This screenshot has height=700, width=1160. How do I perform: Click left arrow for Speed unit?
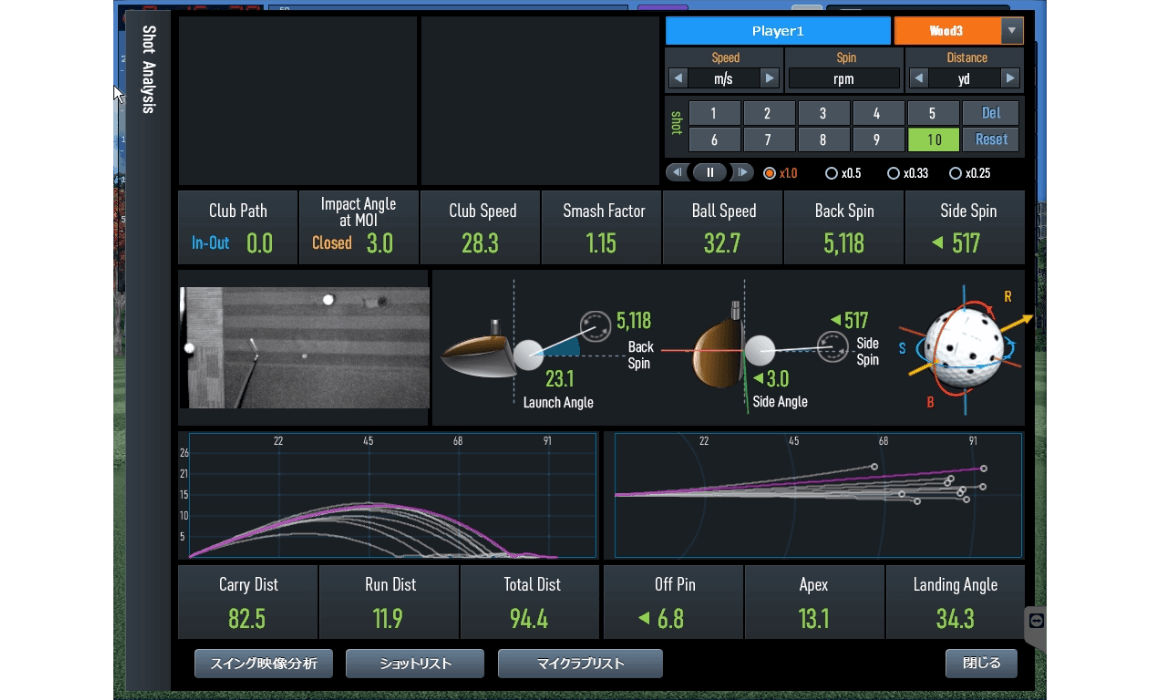point(678,78)
